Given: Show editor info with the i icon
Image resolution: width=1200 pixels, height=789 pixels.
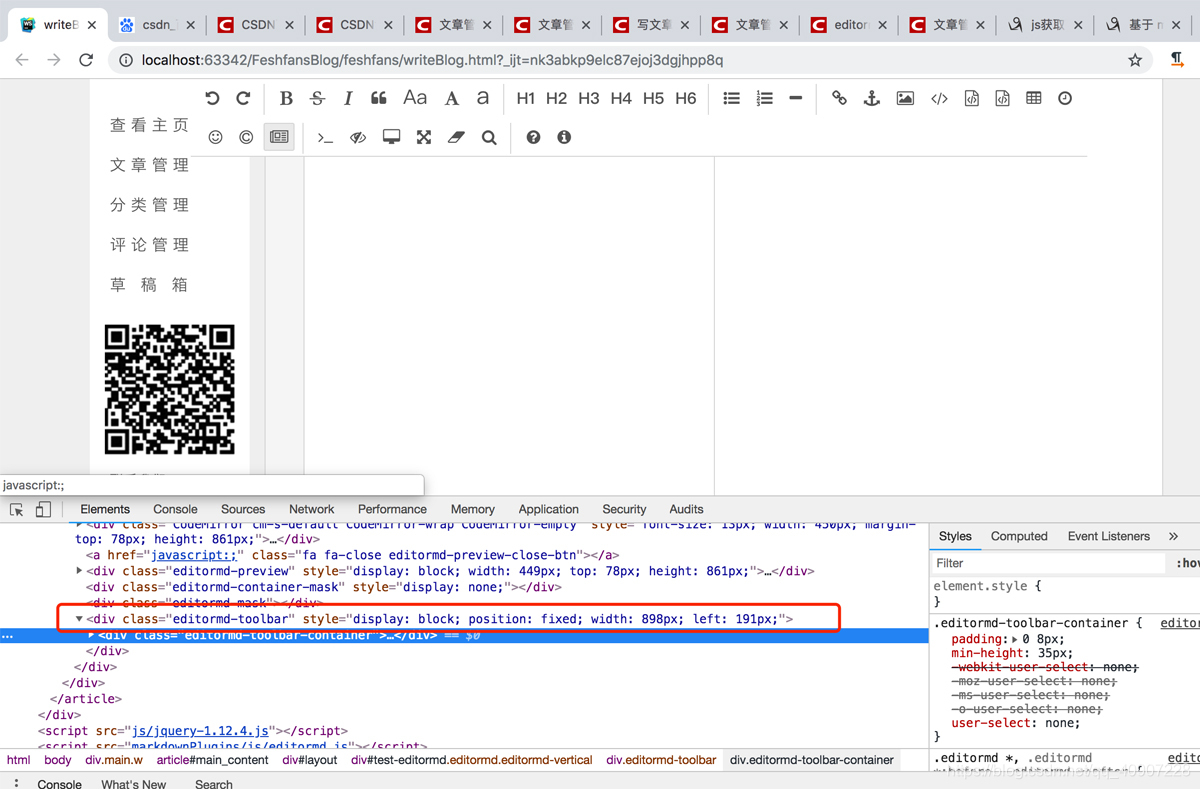Looking at the screenshot, I should 564,137.
